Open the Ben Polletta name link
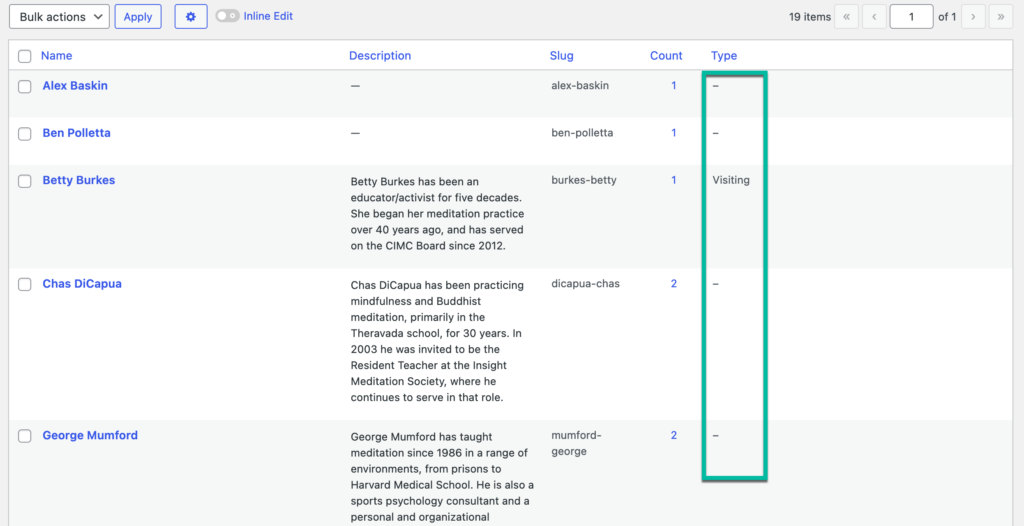 76,133
